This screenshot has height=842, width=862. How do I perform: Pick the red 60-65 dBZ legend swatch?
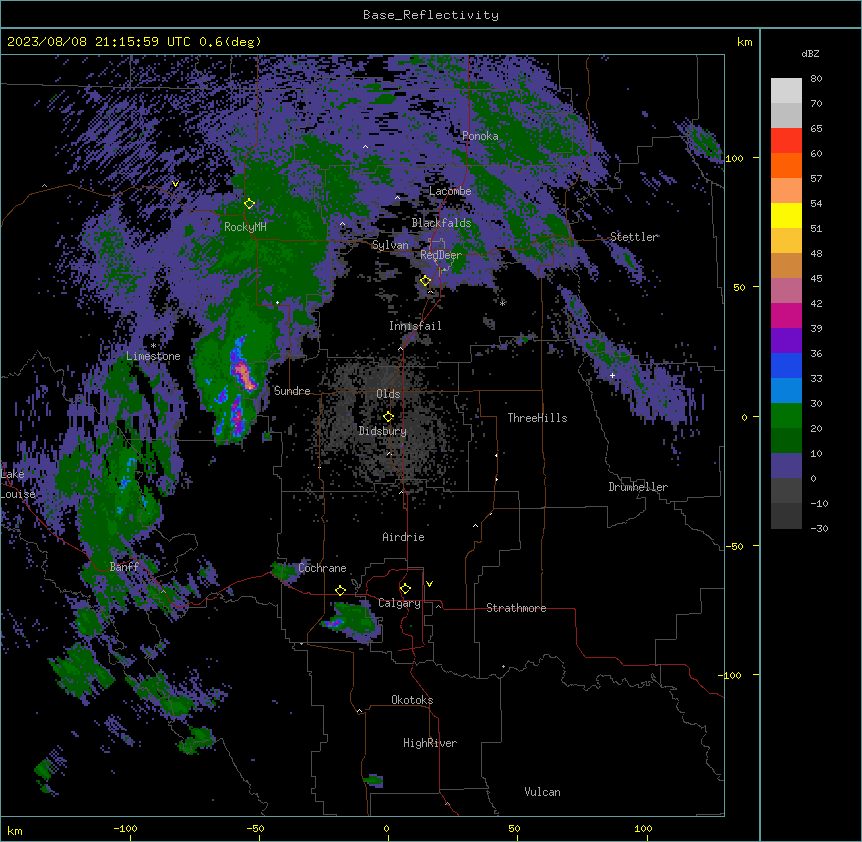pyautogui.click(x=786, y=141)
